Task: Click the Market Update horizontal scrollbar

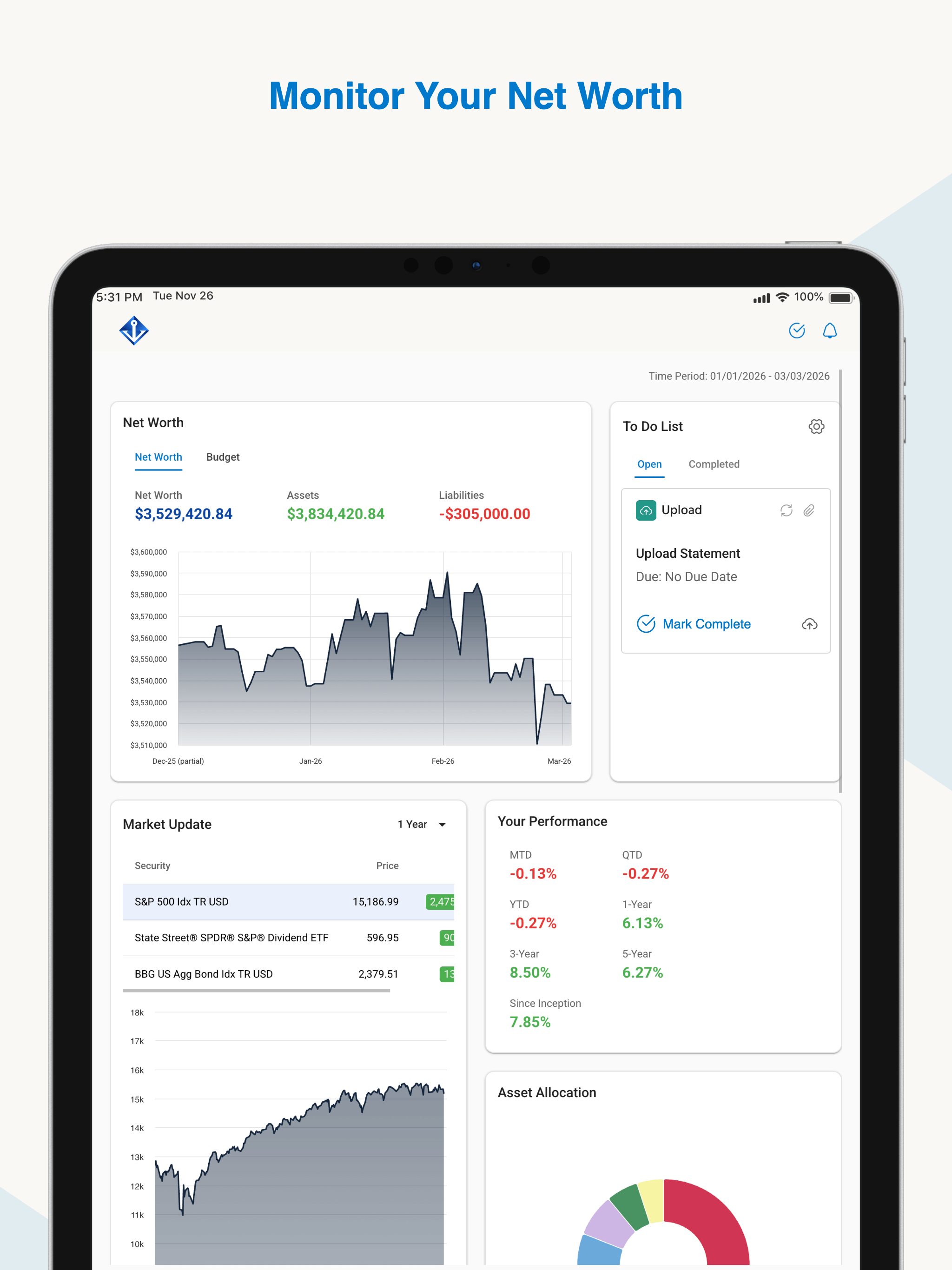Action: [x=256, y=991]
